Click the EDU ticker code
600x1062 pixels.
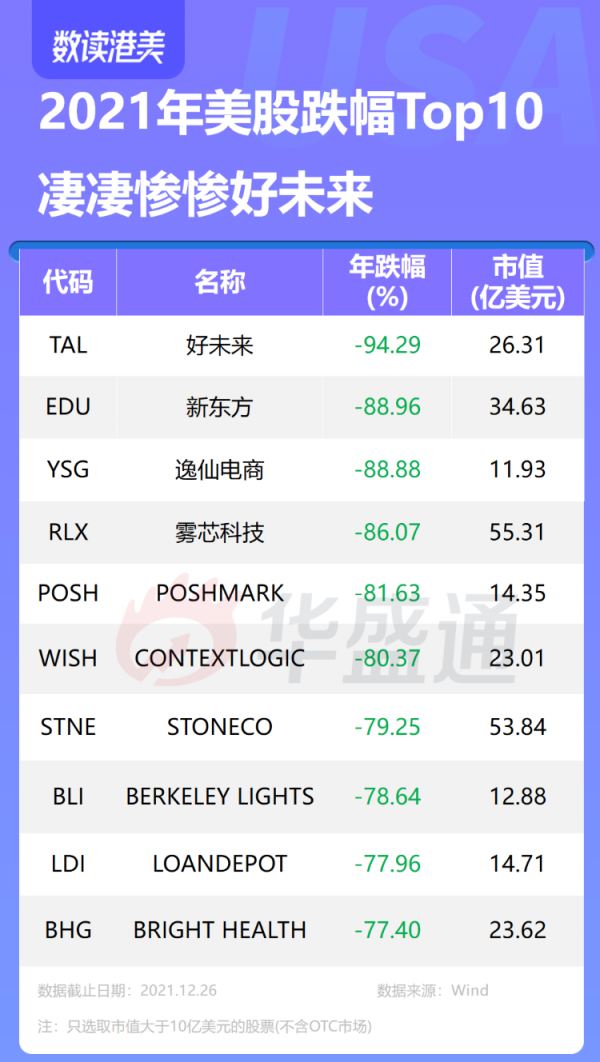[x=68, y=407]
